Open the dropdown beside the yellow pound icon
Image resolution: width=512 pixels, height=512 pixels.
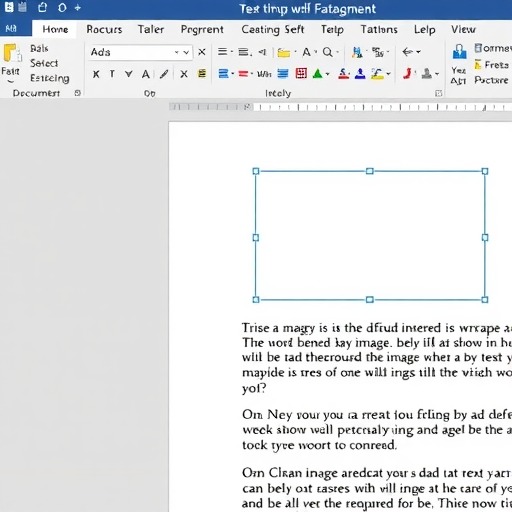tap(388, 74)
